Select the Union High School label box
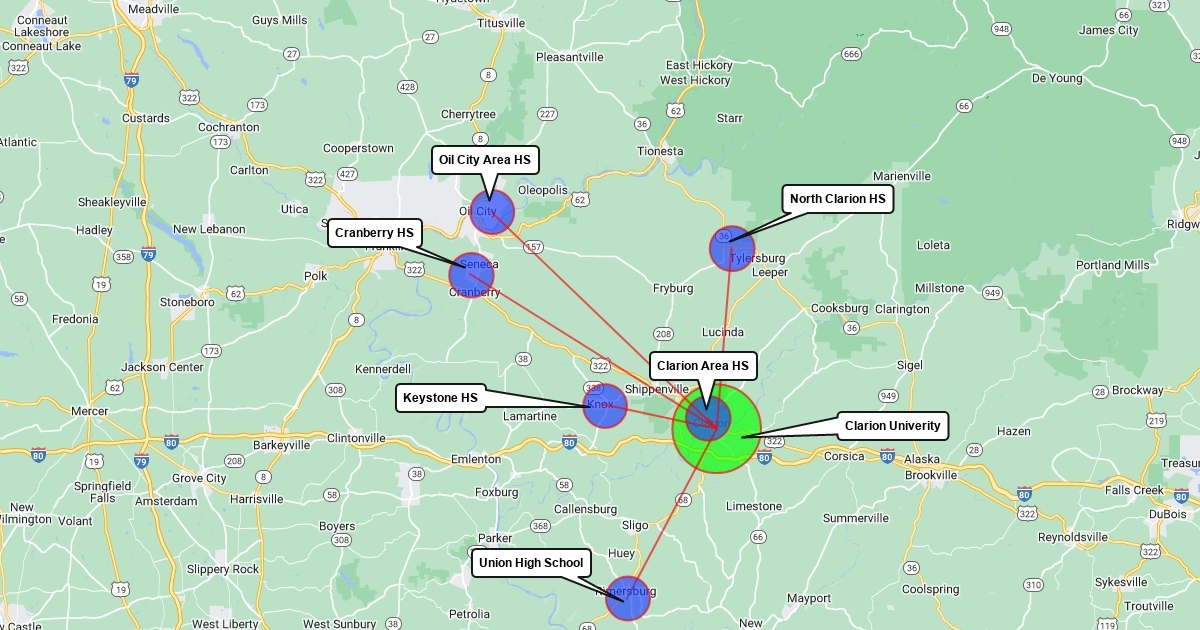1200x630 pixels. (x=530, y=563)
